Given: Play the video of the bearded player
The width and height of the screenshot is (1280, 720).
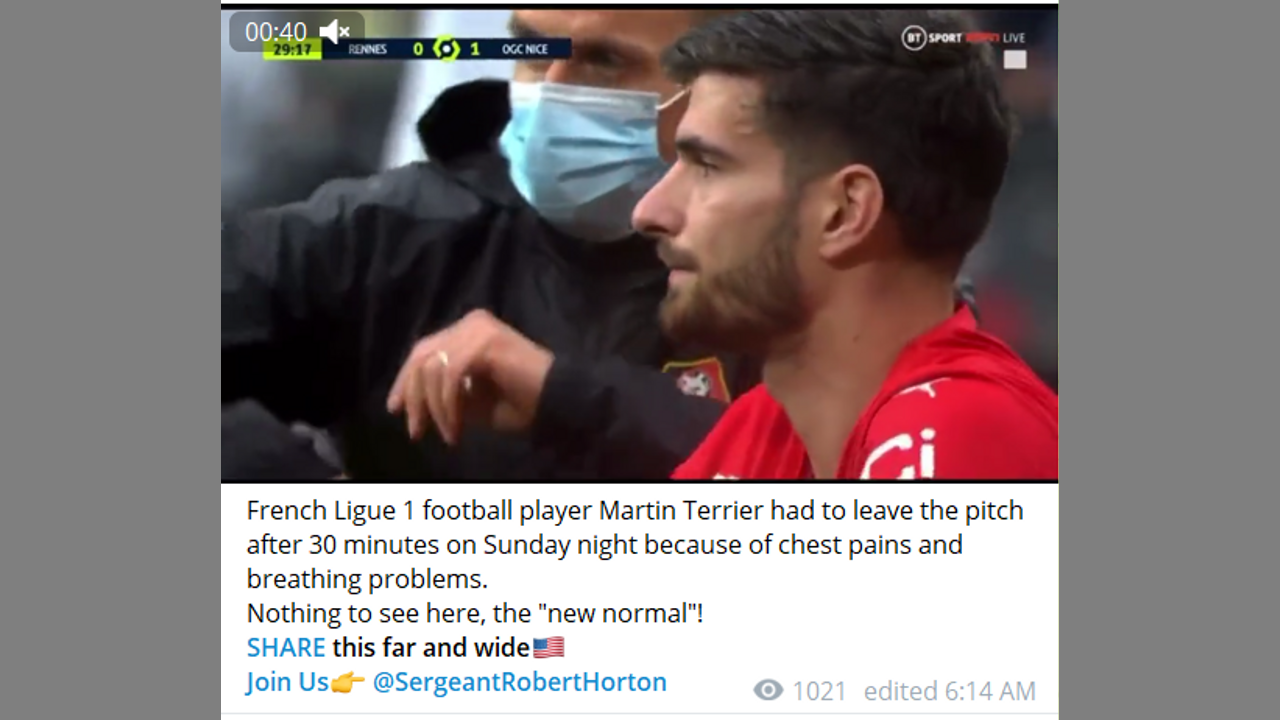Looking at the screenshot, I should coord(639,244).
